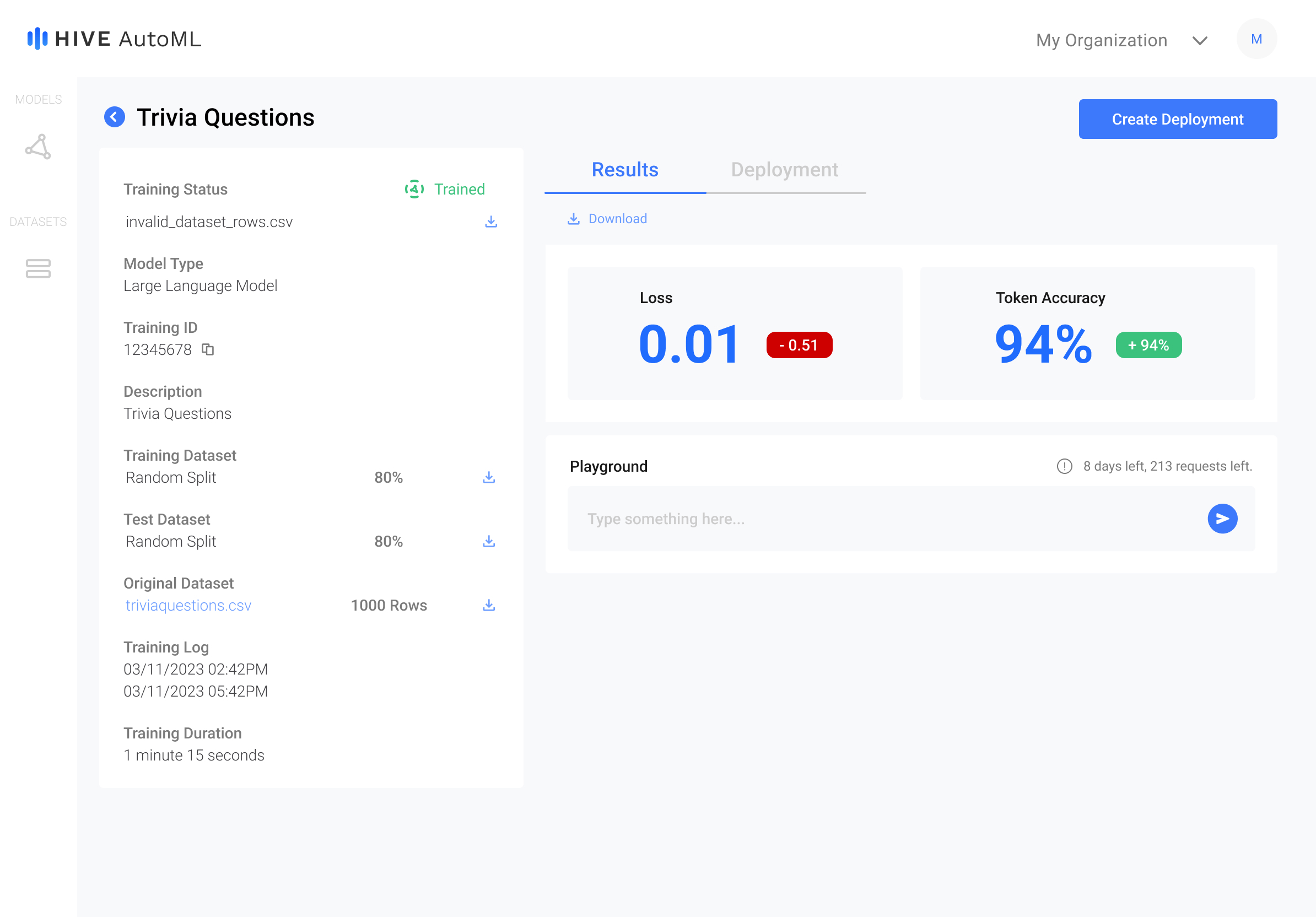
Task: Download the Original Dataset file
Action: (x=488, y=605)
